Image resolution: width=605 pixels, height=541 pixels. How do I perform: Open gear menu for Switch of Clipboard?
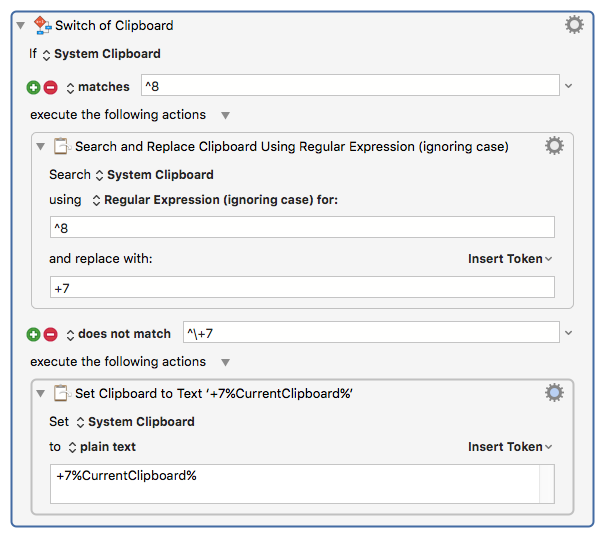(x=574, y=25)
